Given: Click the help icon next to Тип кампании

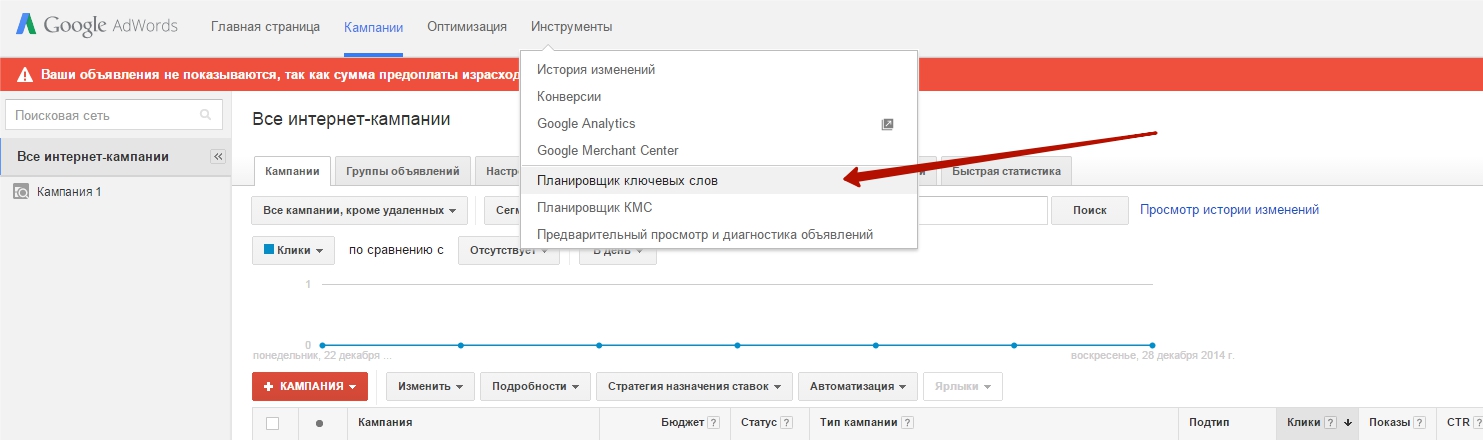Looking at the screenshot, I should [907, 423].
